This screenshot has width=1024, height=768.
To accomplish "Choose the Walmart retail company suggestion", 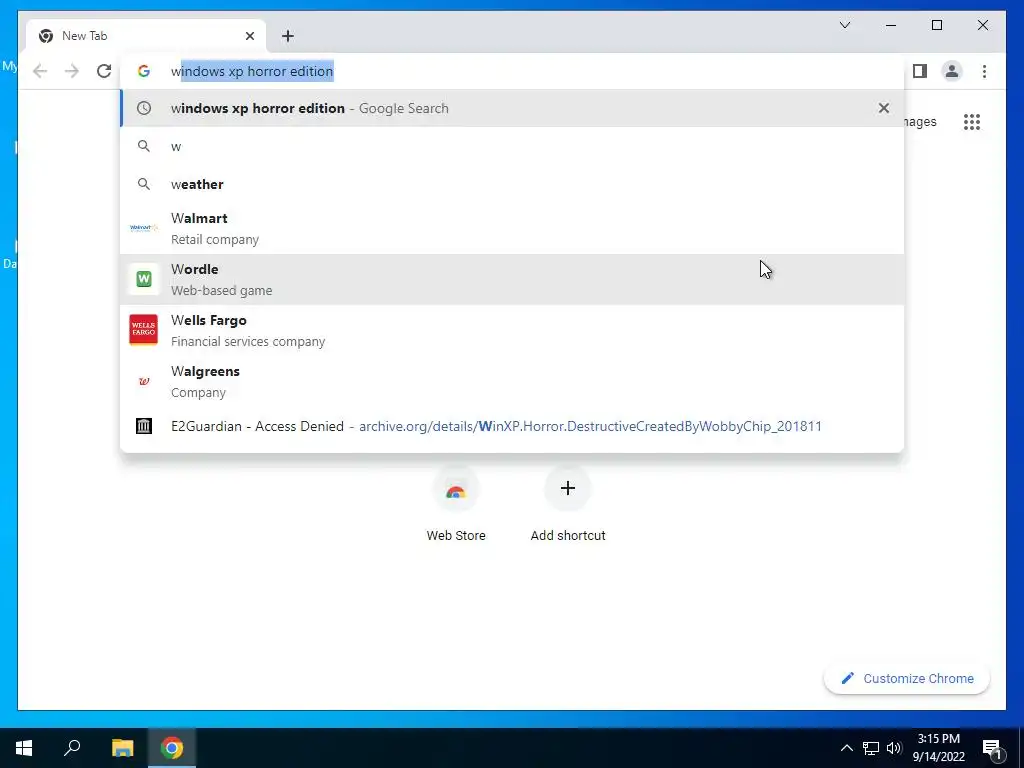I will pos(512,229).
